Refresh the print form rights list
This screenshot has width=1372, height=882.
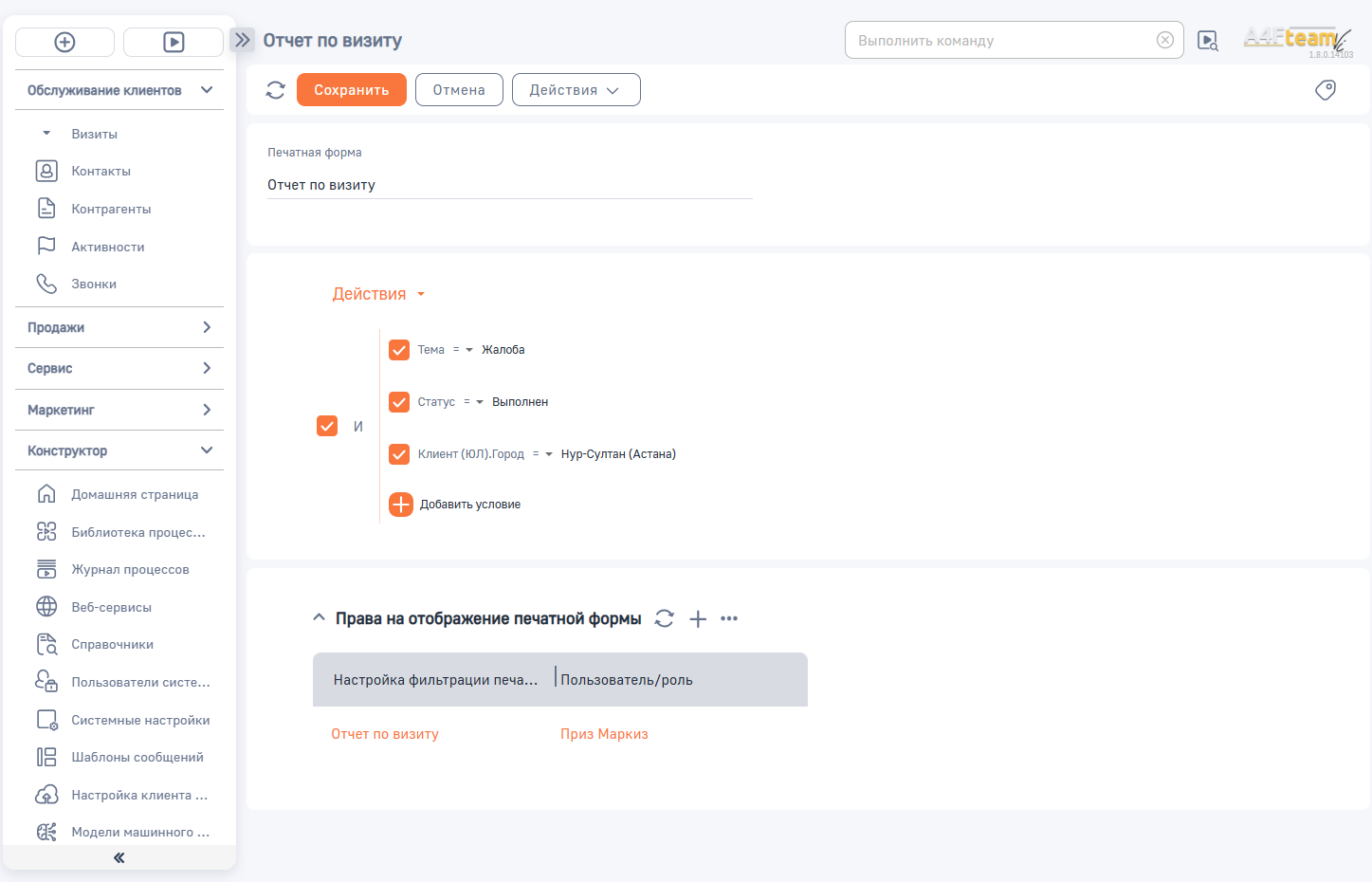click(665, 618)
